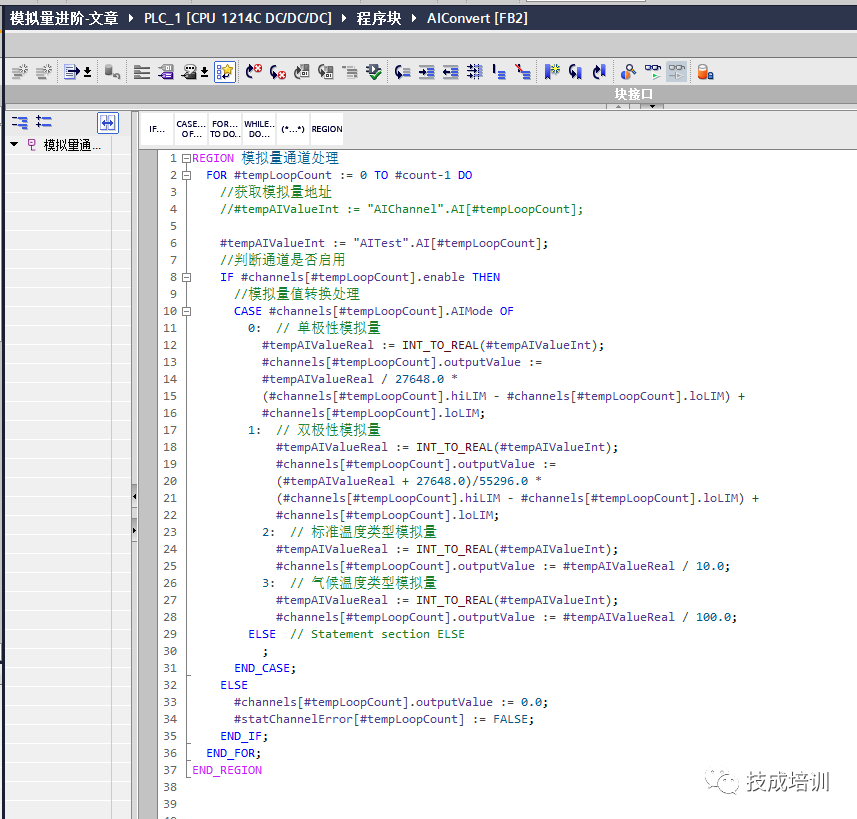Insert REGION snippet button
This screenshot has height=819, width=857.
pos(327,129)
